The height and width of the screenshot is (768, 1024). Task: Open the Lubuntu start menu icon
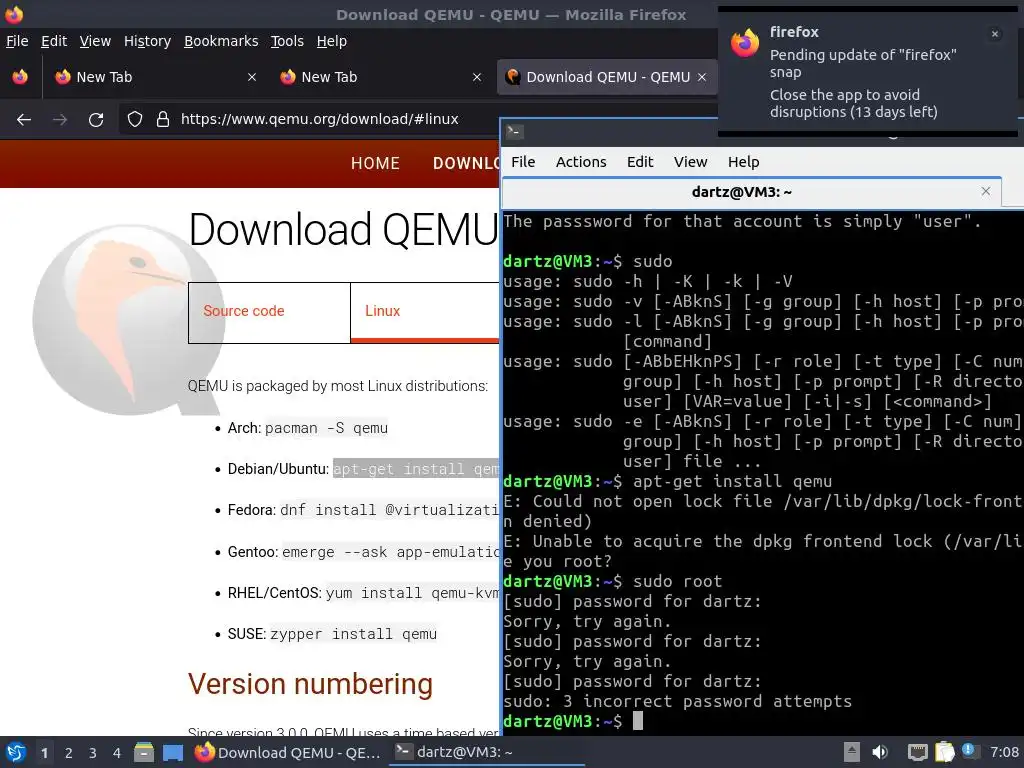coord(16,752)
